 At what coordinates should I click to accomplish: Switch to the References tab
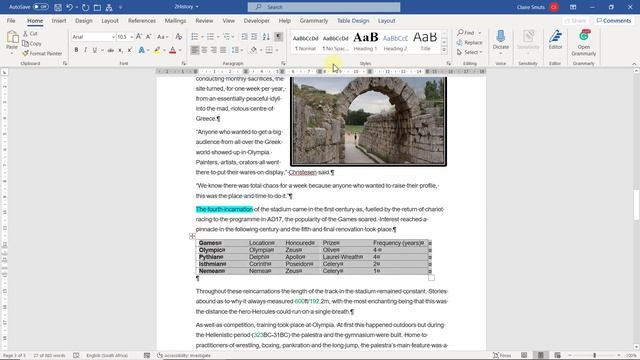pyautogui.click(x=142, y=20)
